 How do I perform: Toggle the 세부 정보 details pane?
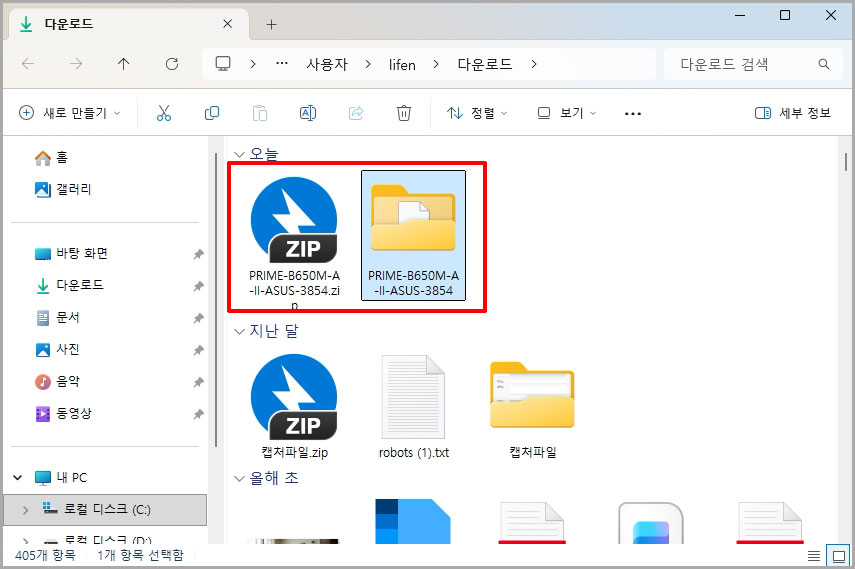click(792, 113)
